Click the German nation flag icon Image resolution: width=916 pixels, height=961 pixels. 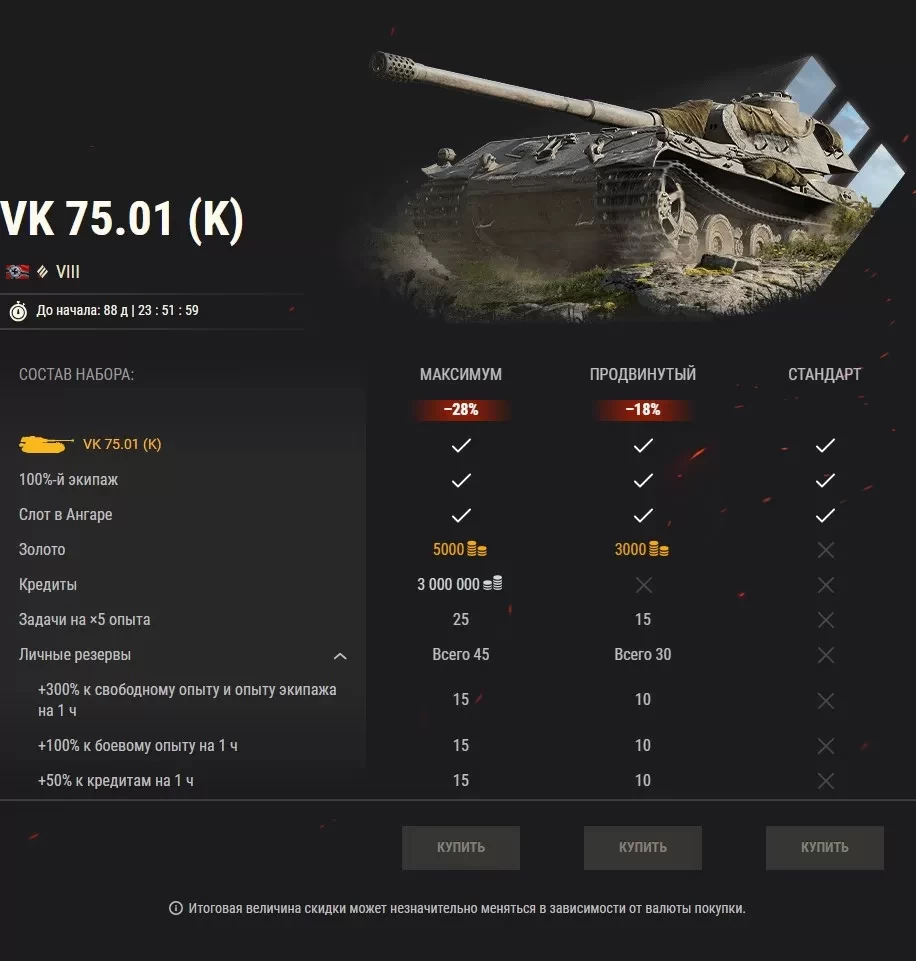(x=17, y=272)
